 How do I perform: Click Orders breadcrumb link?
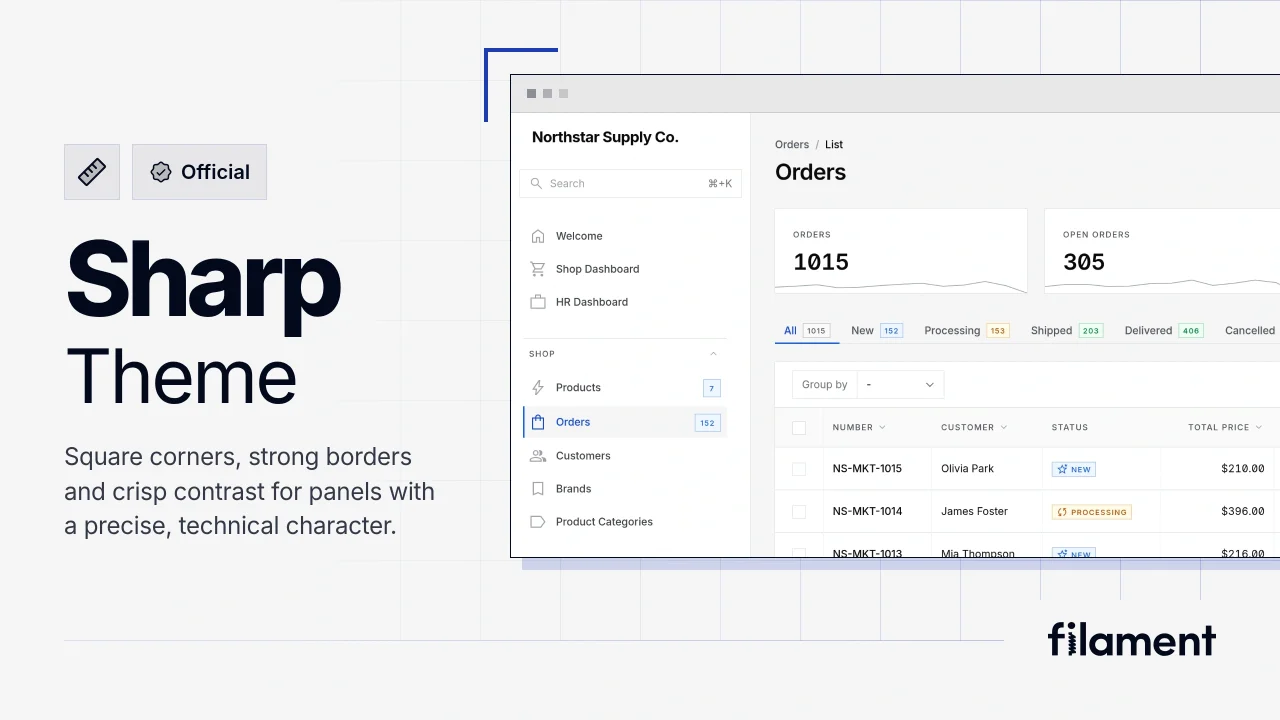pyautogui.click(x=792, y=145)
